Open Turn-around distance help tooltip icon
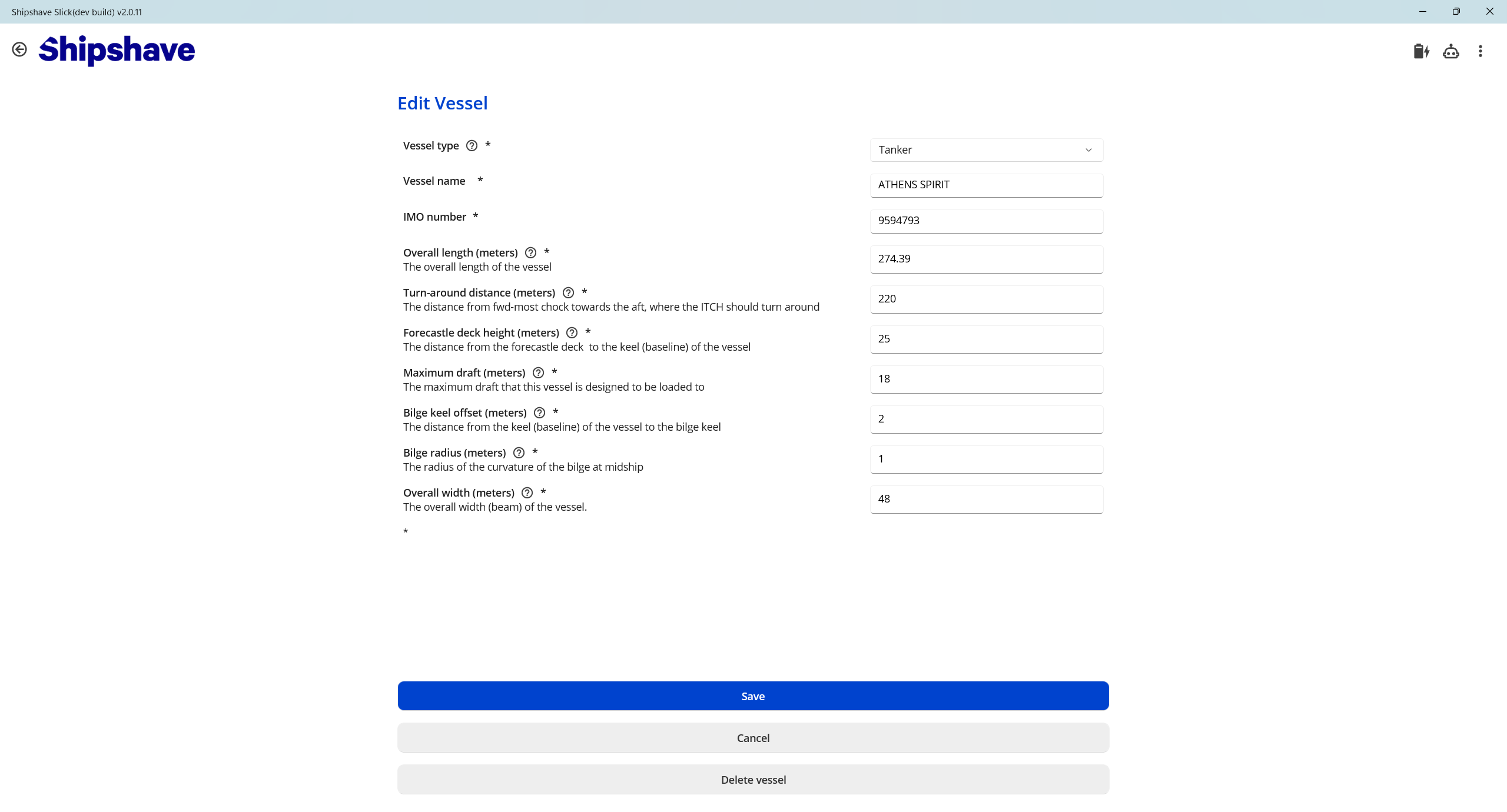This screenshot has width=1507, height=812. click(x=568, y=293)
